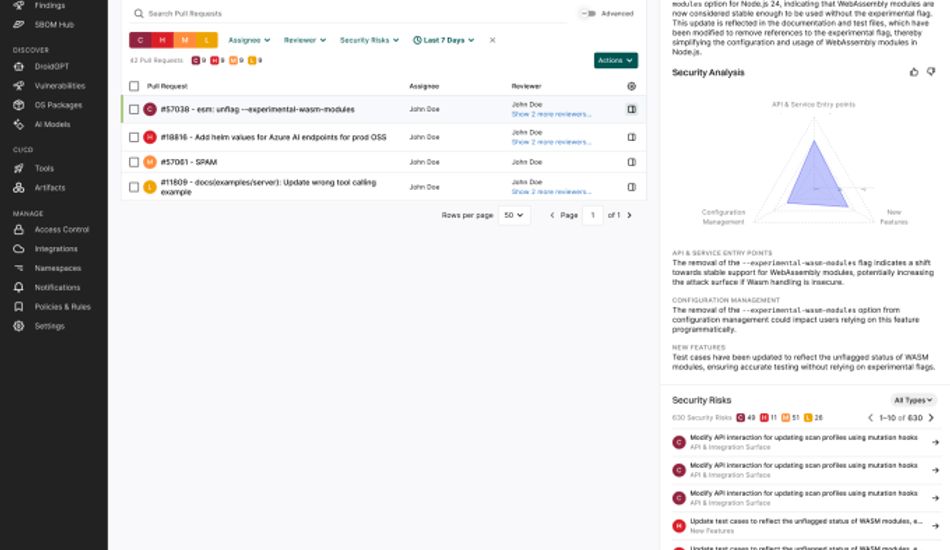Image resolution: width=950 pixels, height=550 pixels.
Task: Click the Integrations cloud icon
Action: (x=19, y=249)
